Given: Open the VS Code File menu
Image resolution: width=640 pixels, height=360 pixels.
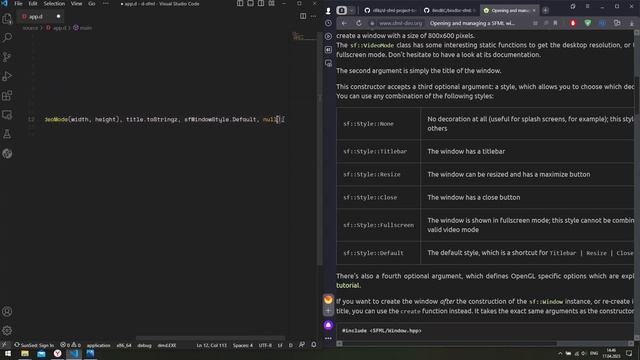Looking at the screenshot, I should [18, 4].
